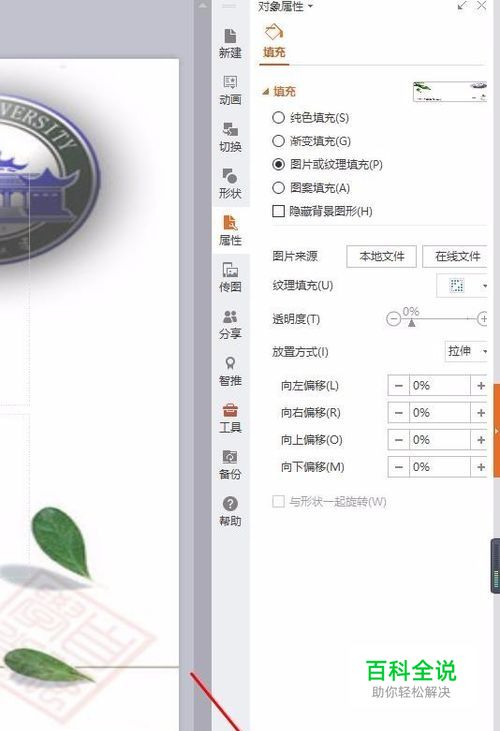
Task: Click the 本地文件 button
Action: (x=381, y=256)
